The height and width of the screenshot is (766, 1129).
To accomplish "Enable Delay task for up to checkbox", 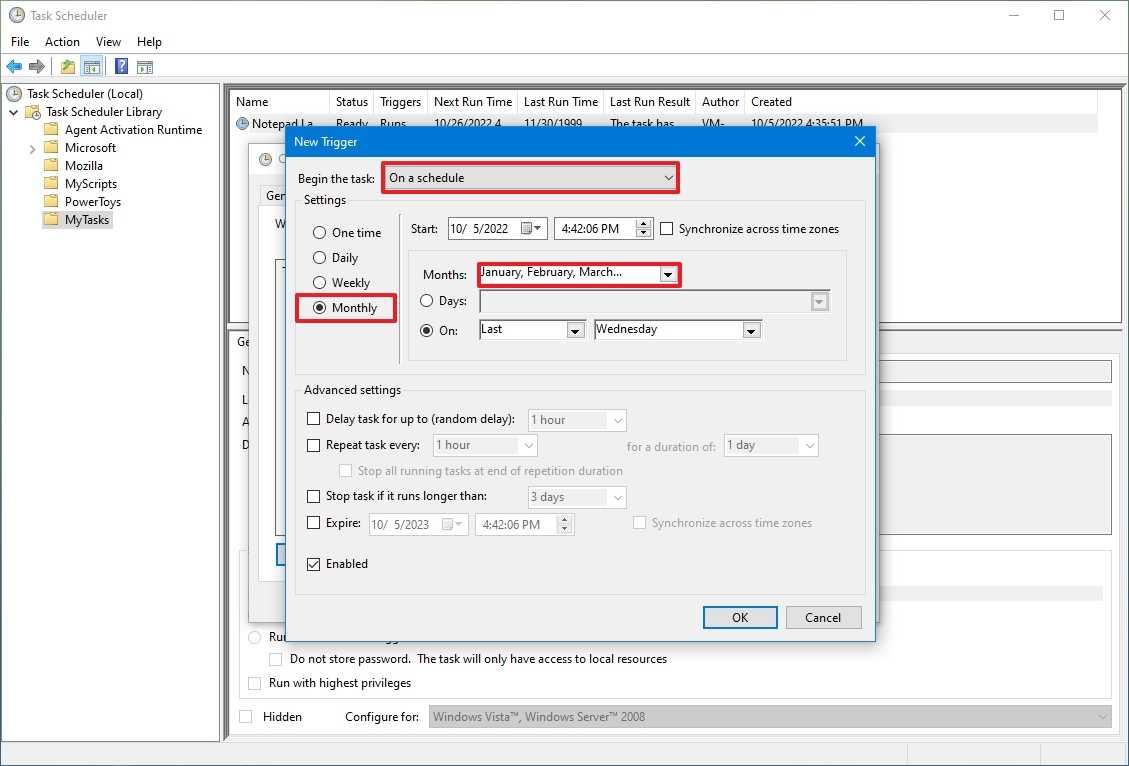I will click(314, 420).
